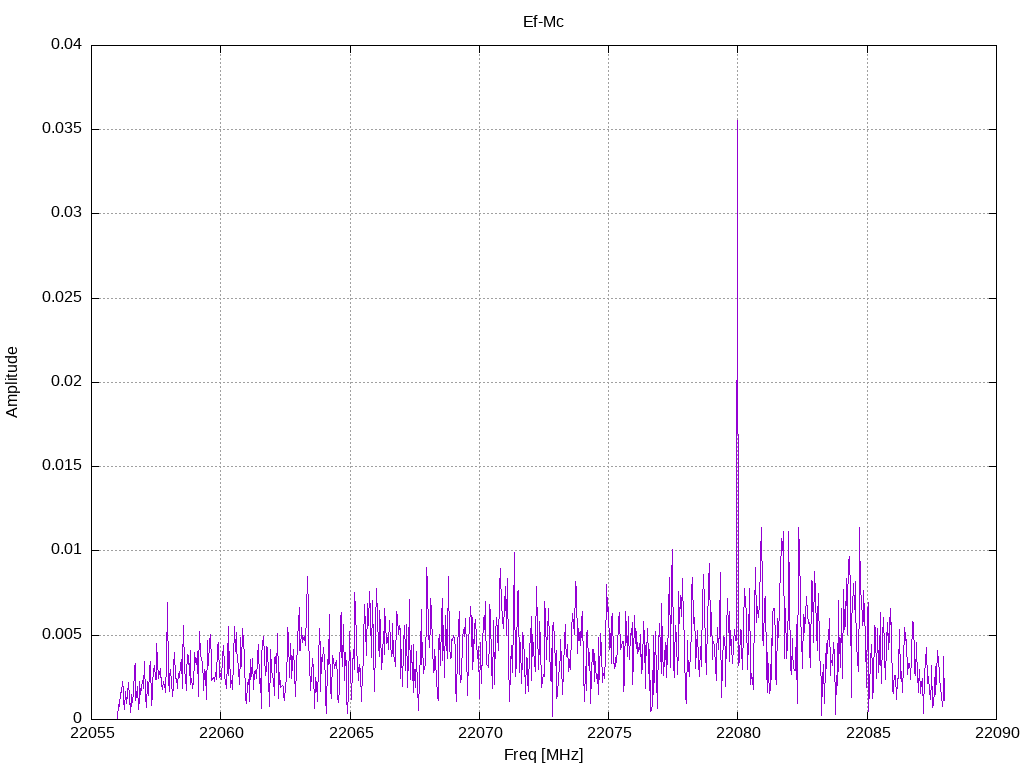
Task: Click the tip of the tallest spectrum spike
Action: (737, 121)
